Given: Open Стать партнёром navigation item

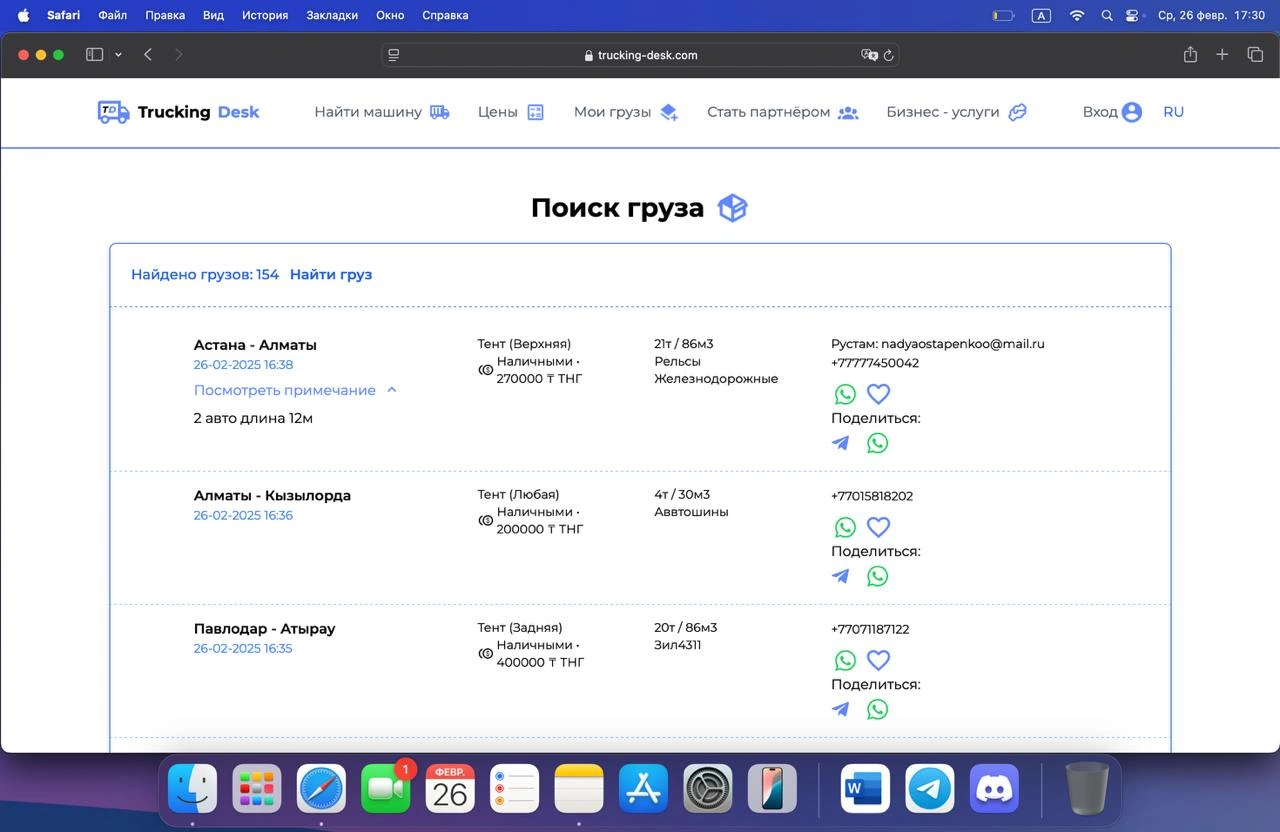Looking at the screenshot, I should point(783,112).
